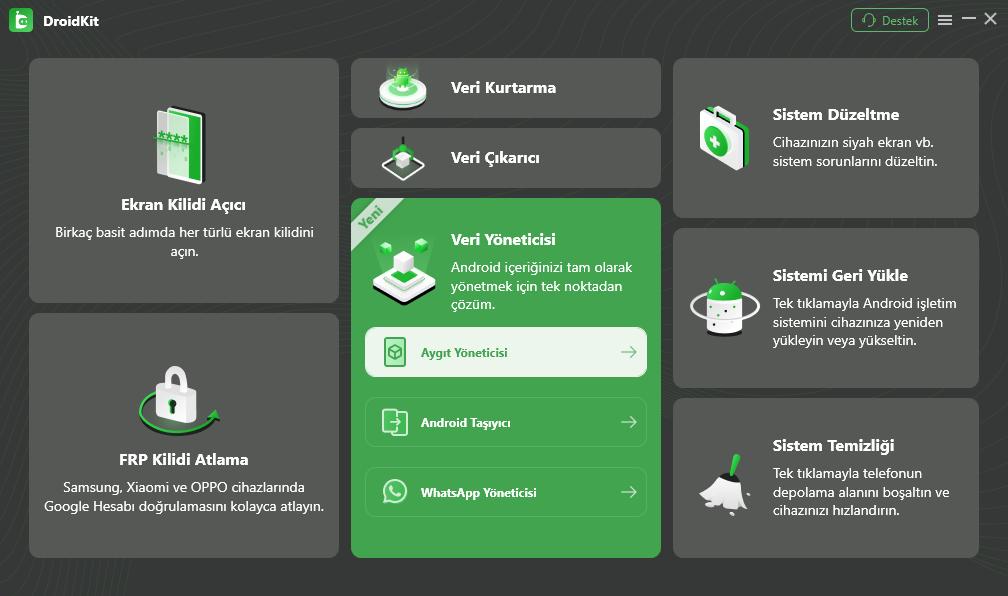
Task: Click text 'Tek tıklamayla Android işletim'
Action: click(x=864, y=303)
